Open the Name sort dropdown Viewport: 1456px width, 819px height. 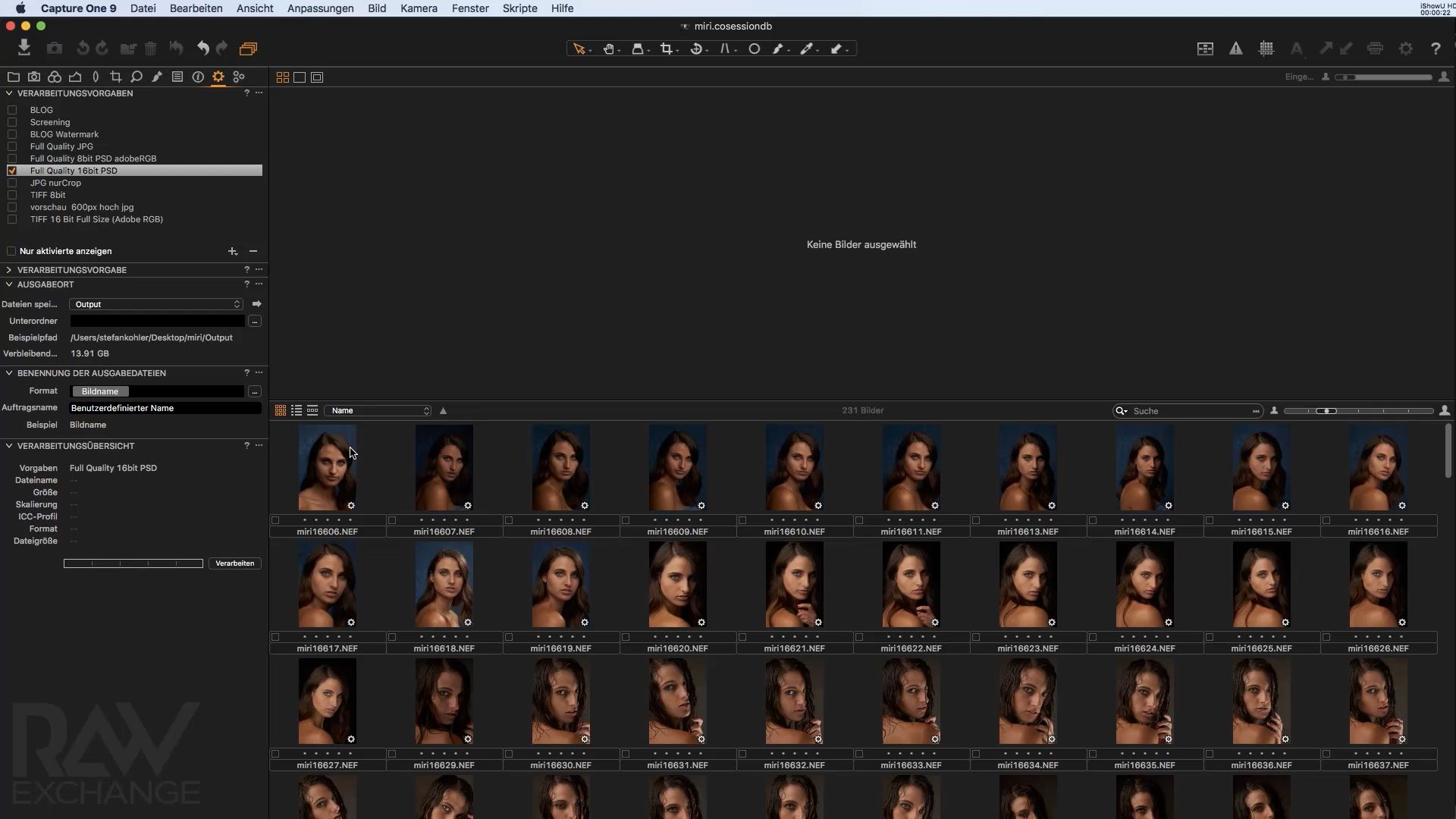point(378,410)
